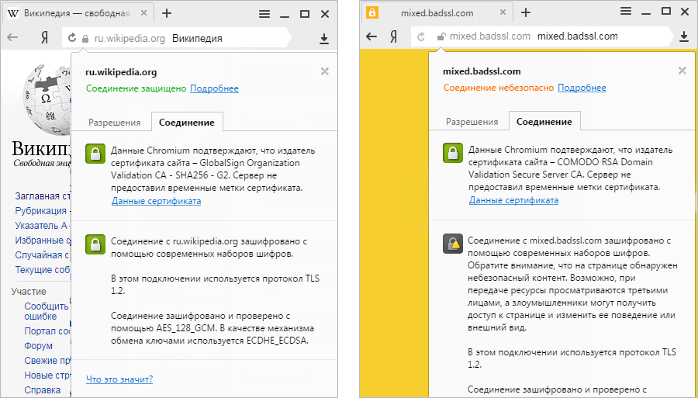Open the hamburger menu in the Wikipedia window

264,14
